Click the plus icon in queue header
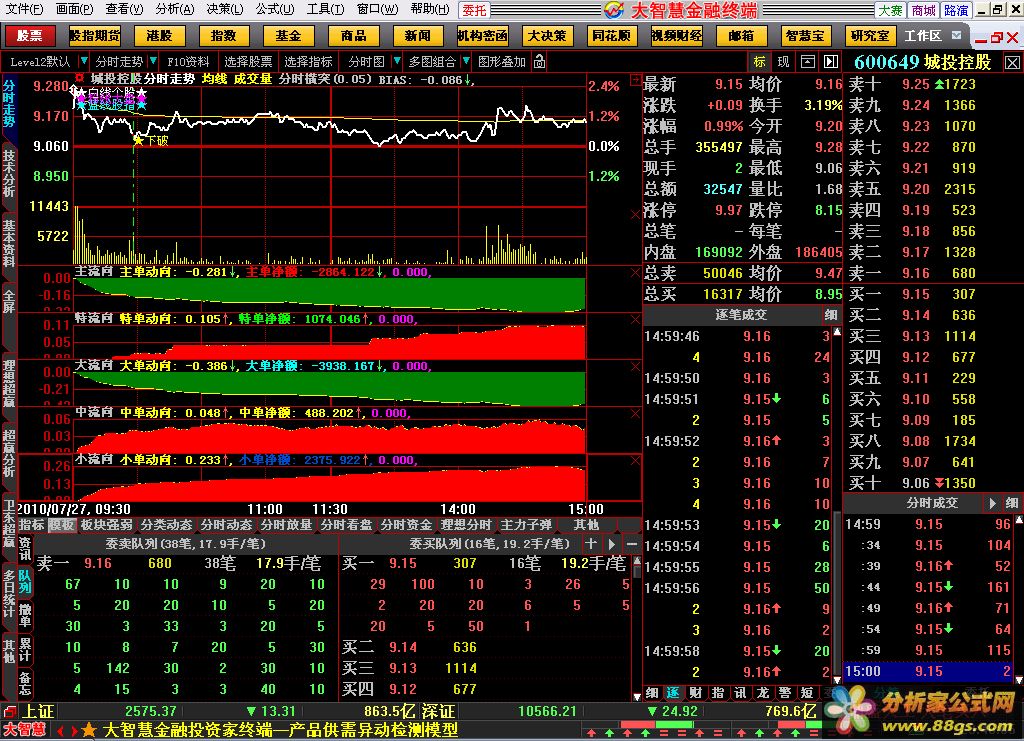The height and width of the screenshot is (741, 1024). point(590,543)
